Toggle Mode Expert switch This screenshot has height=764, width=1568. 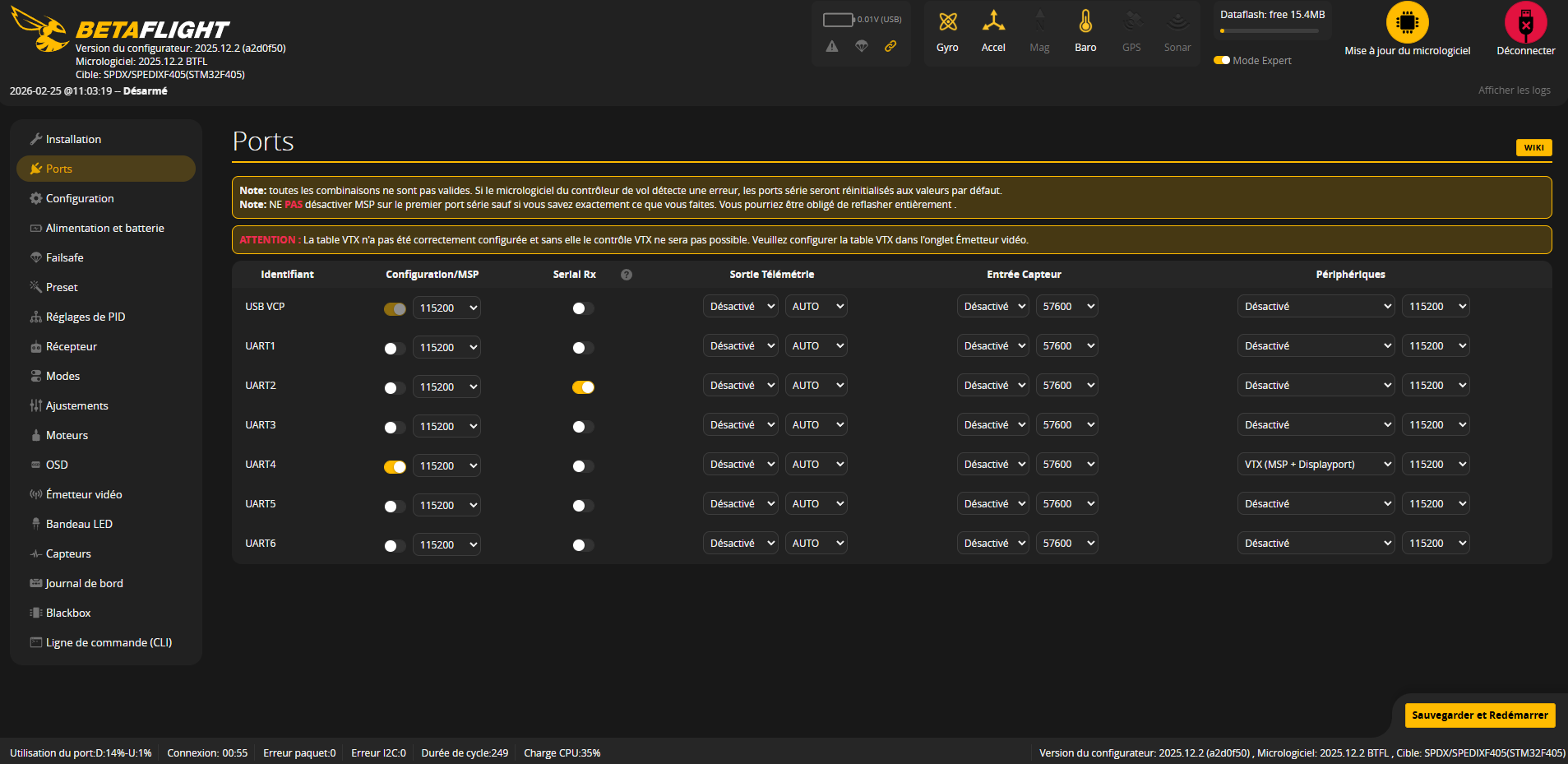tap(1222, 60)
